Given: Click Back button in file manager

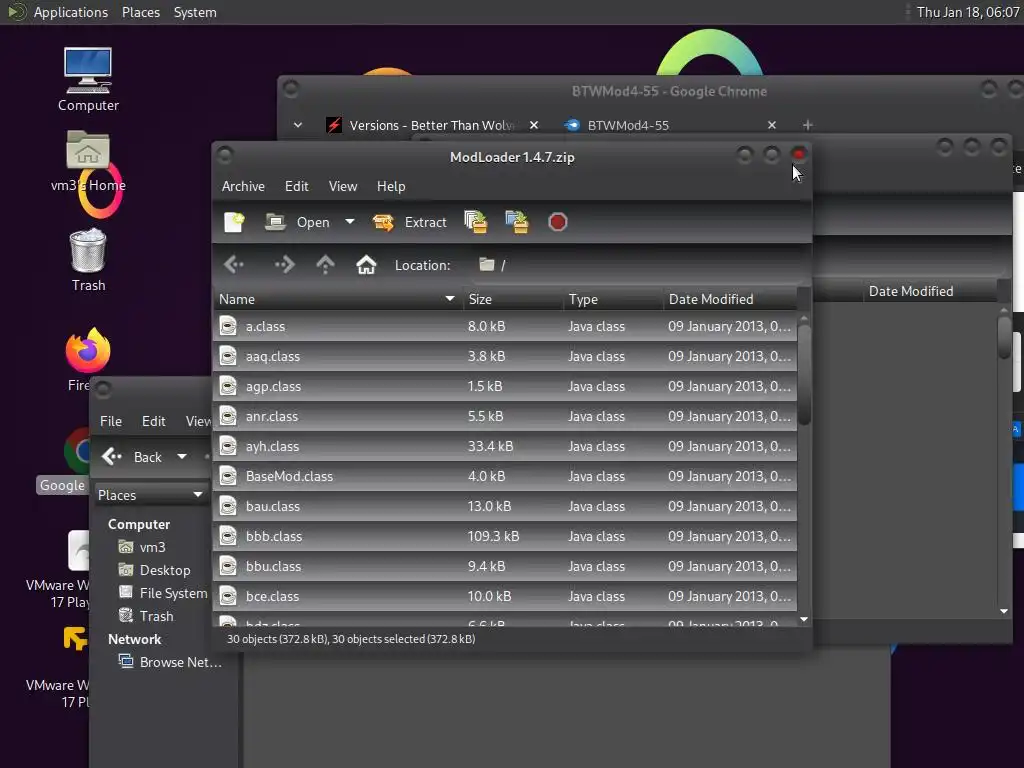Looking at the screenshot, I should pos(133,456).
